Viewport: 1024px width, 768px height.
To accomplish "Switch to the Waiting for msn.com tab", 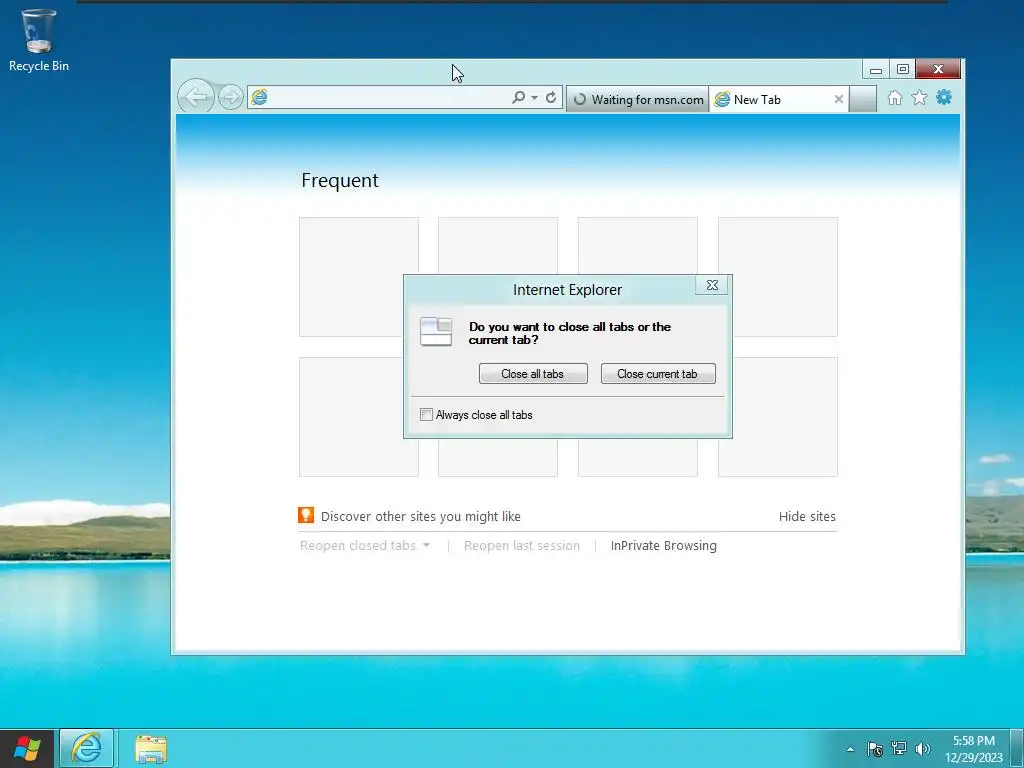I will [x=637, y=99].
